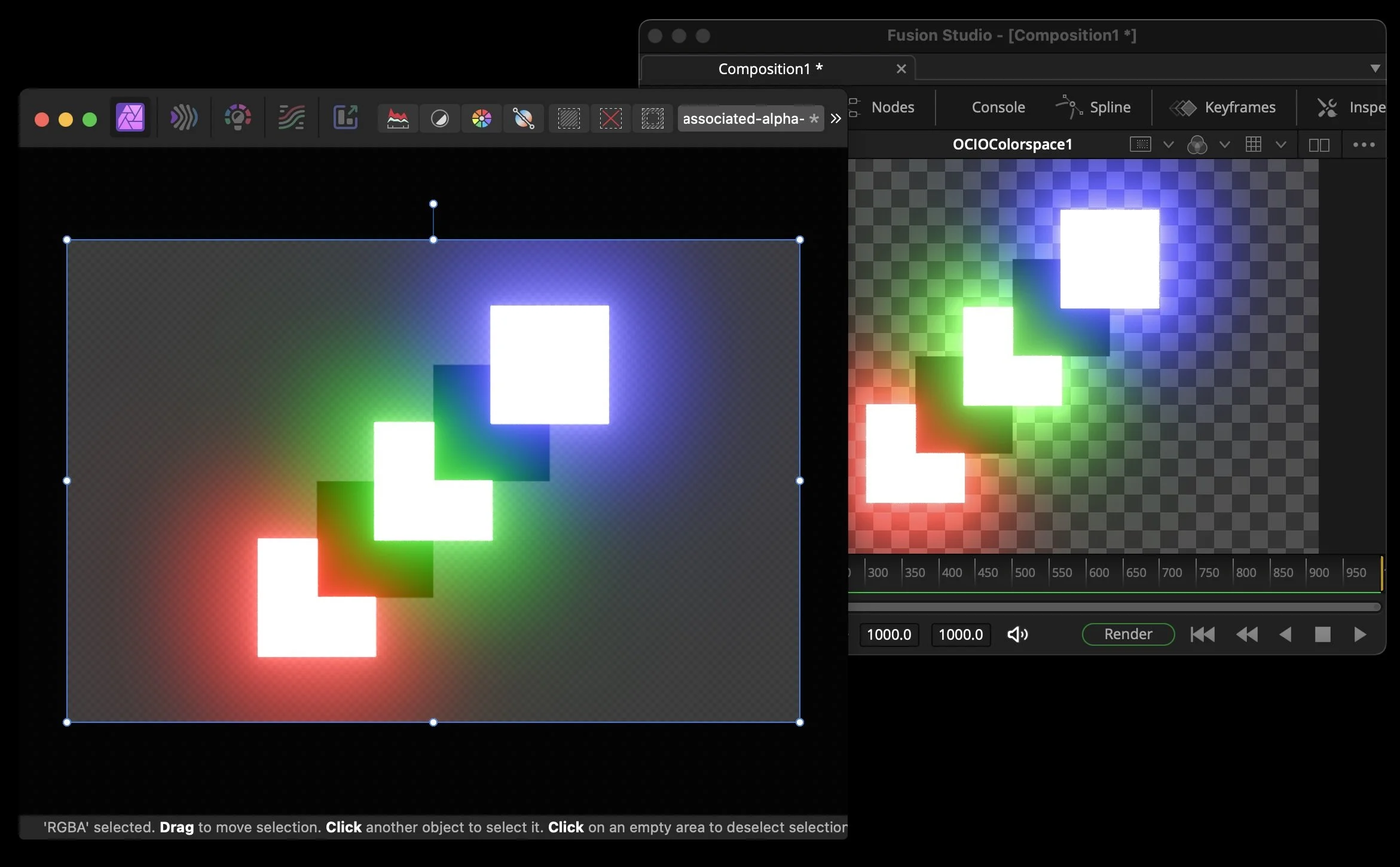Apply Auto Contrast circle icon
Screen dimensions: 1400x867
tap(439, 118)
